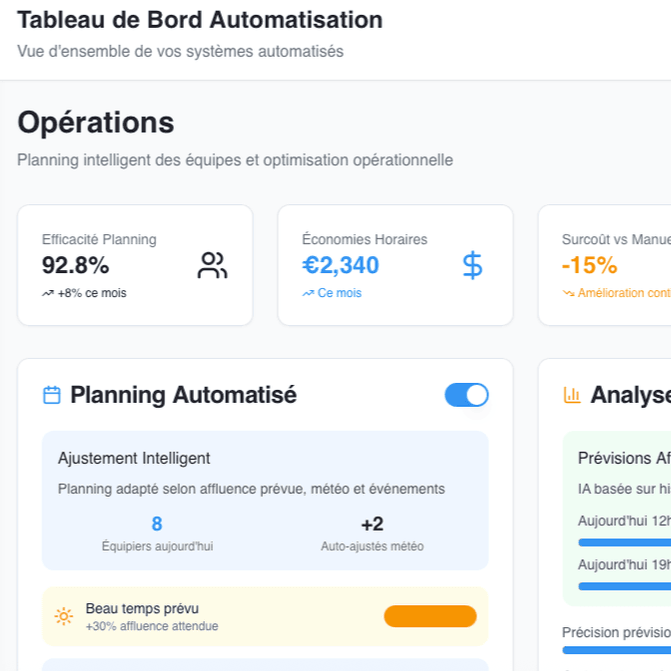Click the bar chart icon beside Analyse
This screenshot has height=671, width=671.
pyautogui.click(x=572, y=395)
